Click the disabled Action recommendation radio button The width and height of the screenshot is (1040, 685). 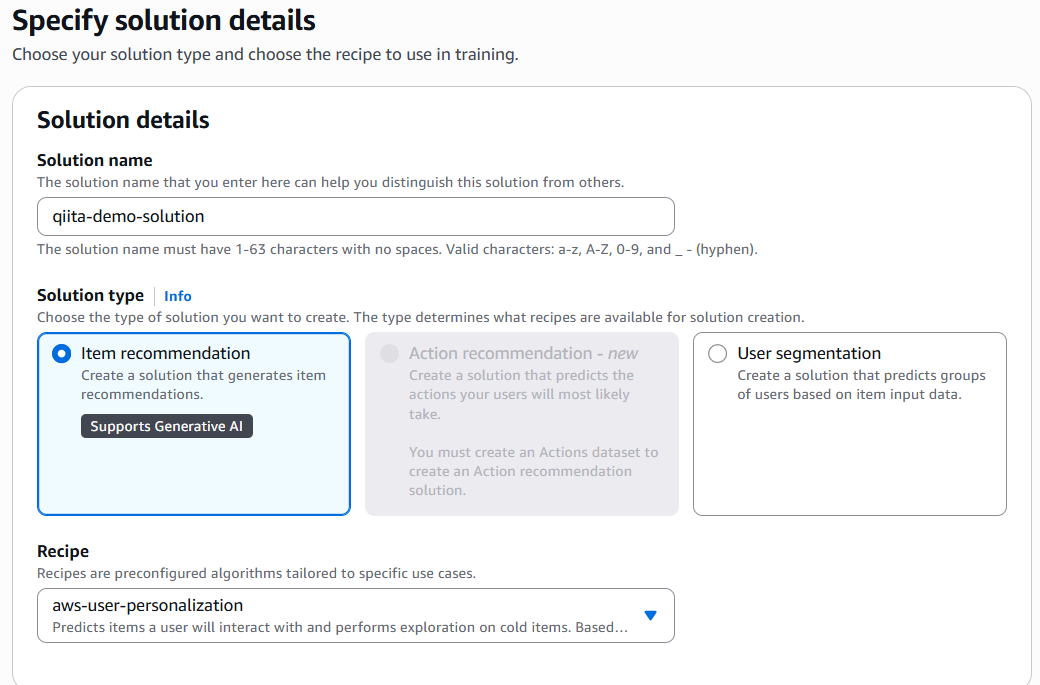389,353
